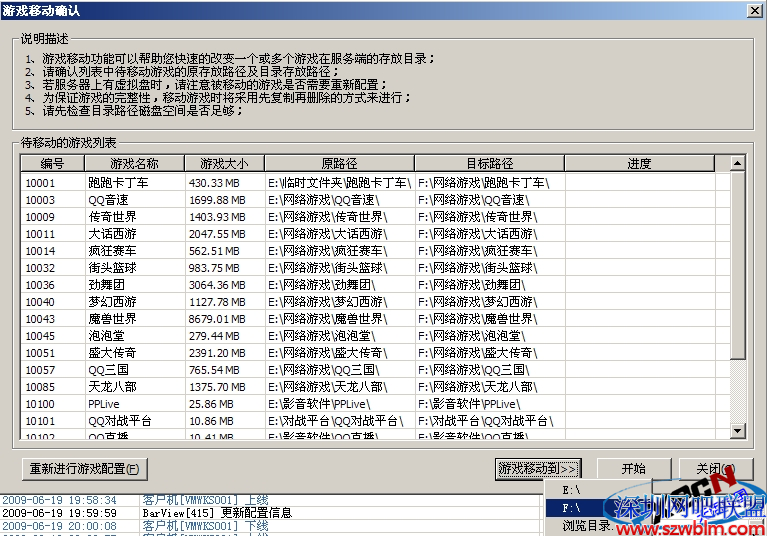Select the 大话西游 game name

pyautogui.click(x=112, y=234)
